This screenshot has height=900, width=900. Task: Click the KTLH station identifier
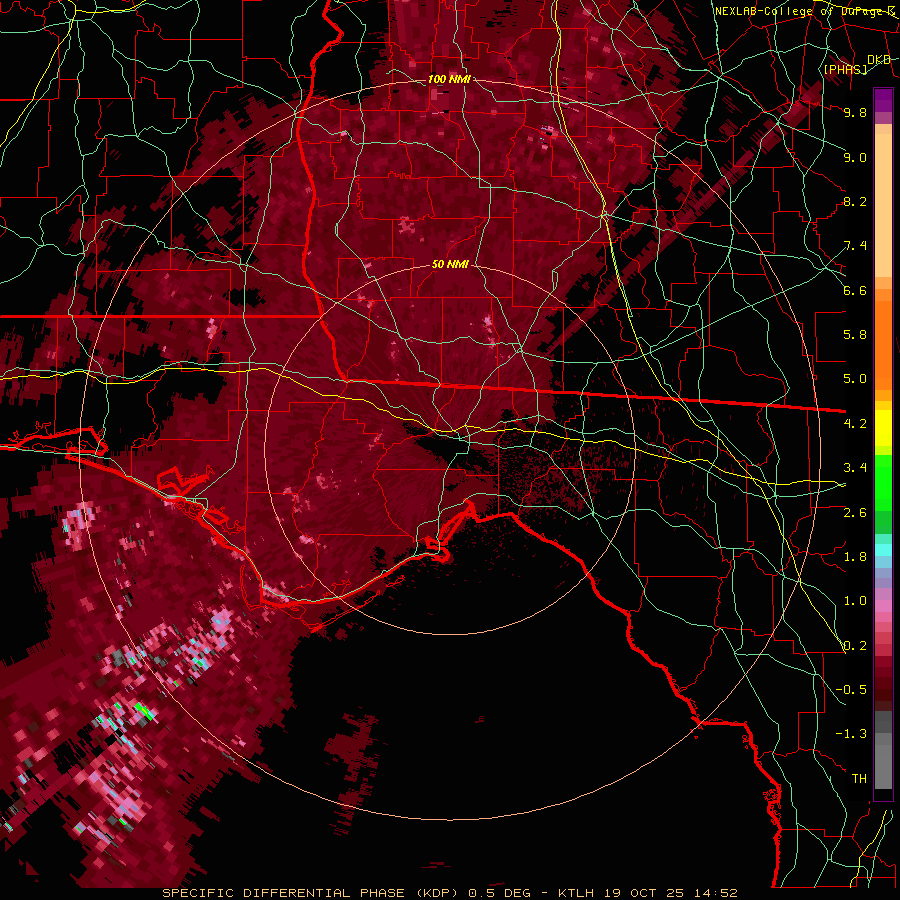click(x=576, y=893)
